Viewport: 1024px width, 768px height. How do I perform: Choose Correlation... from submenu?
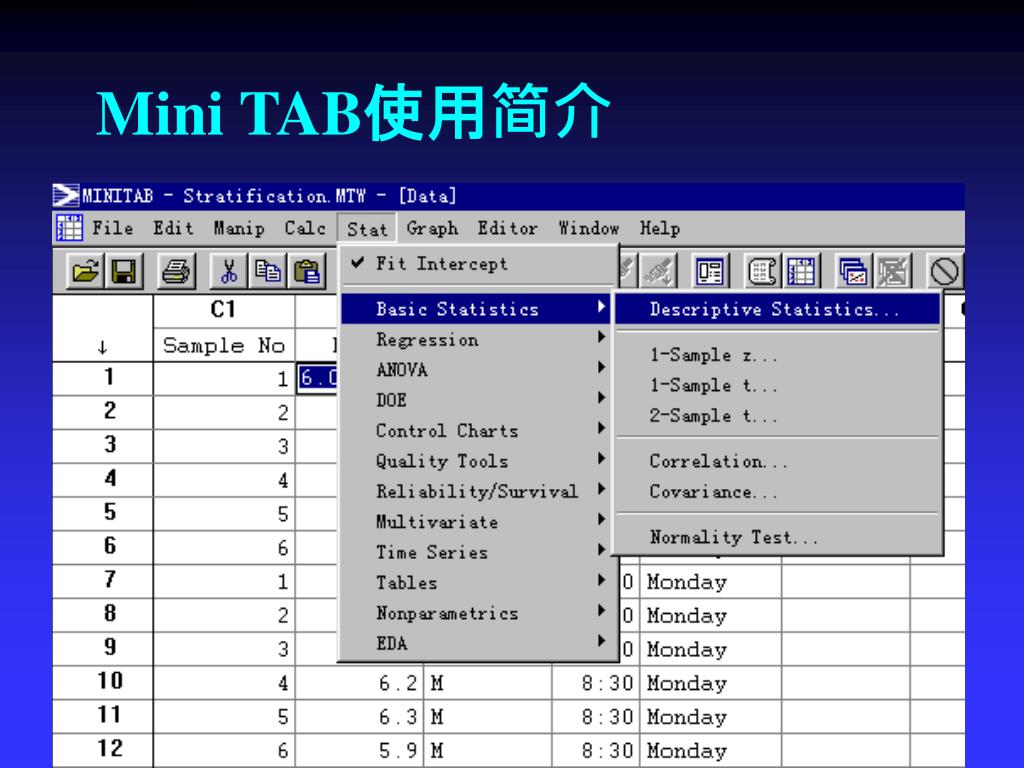coord(777,461)
